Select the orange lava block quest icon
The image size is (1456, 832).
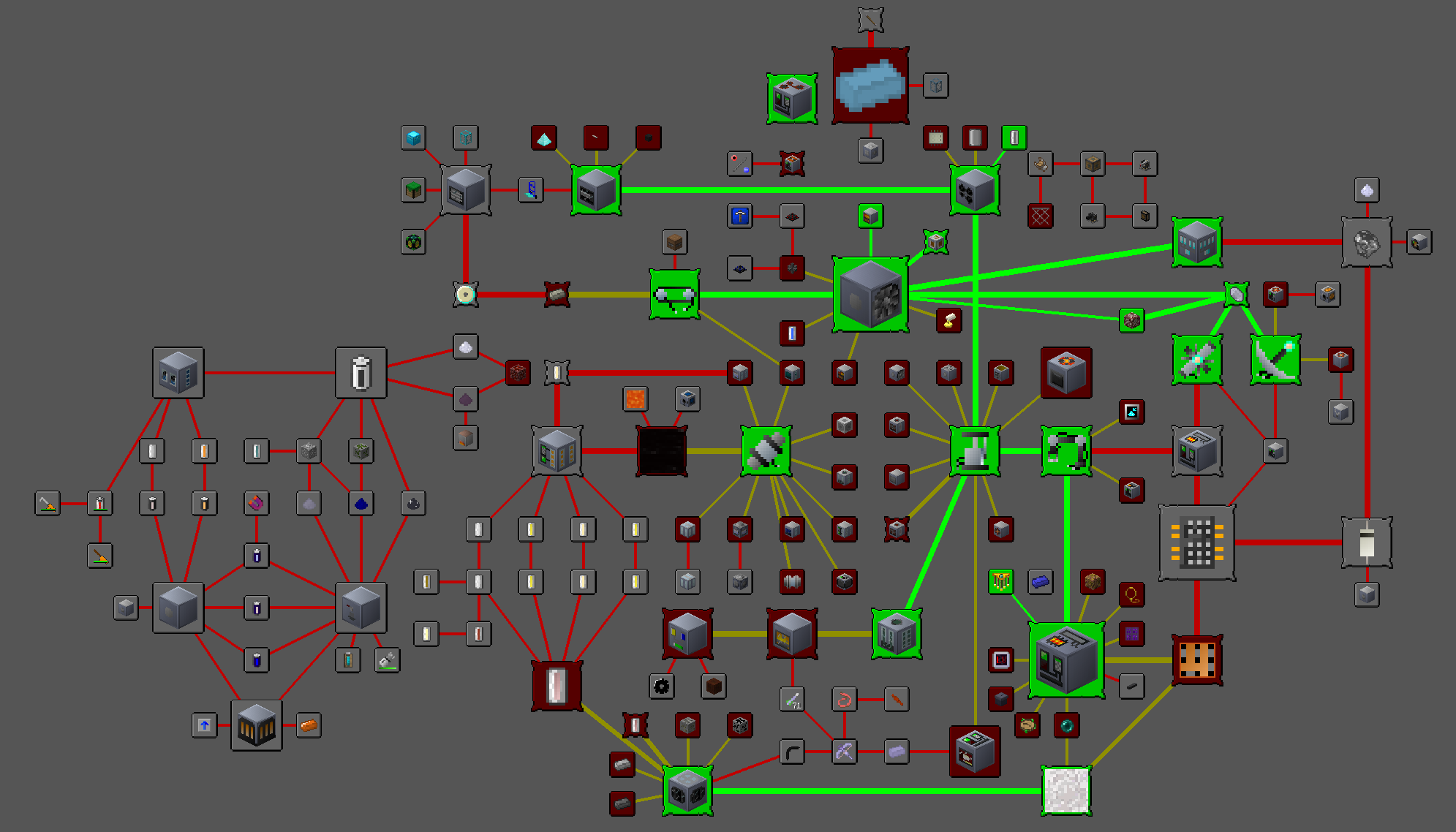coord(633,398)
